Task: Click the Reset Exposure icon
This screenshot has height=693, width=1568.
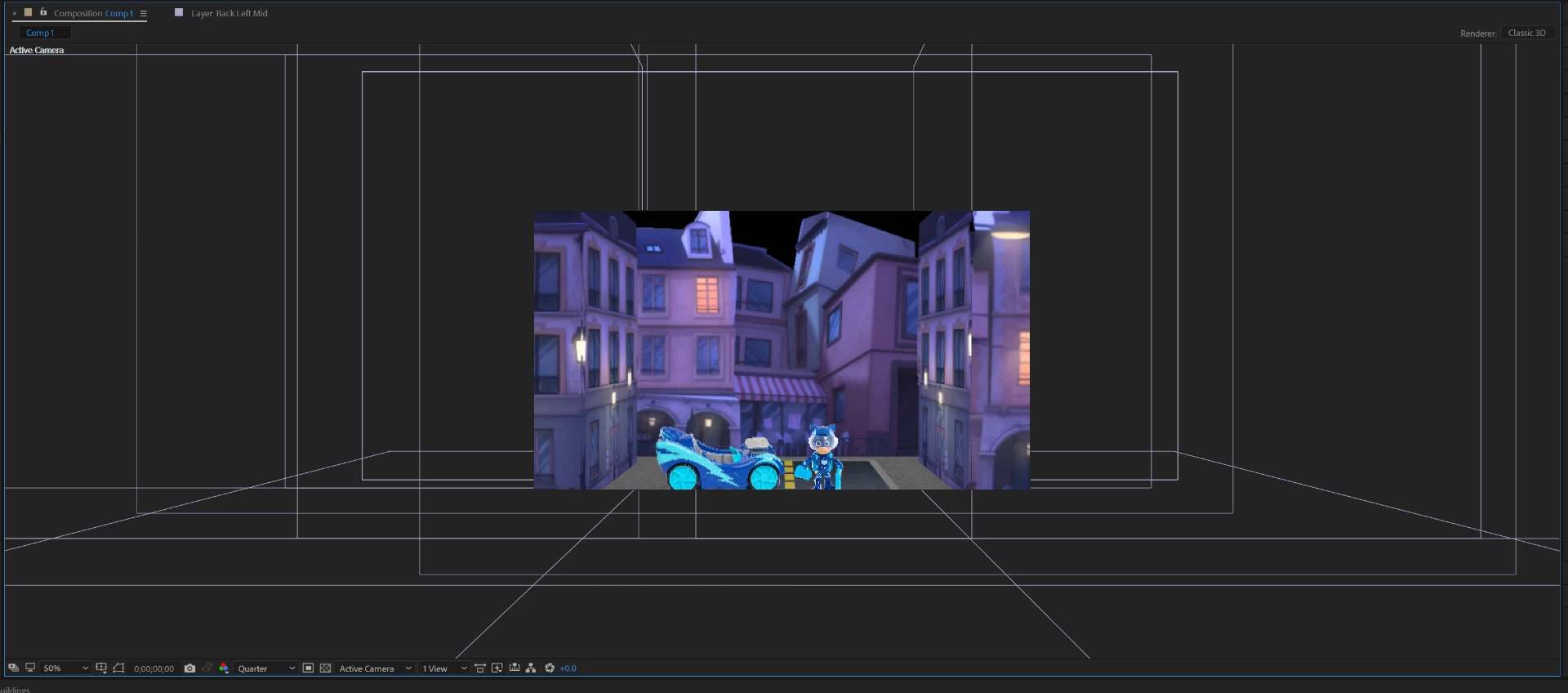Action: click(x=550, y=668)
